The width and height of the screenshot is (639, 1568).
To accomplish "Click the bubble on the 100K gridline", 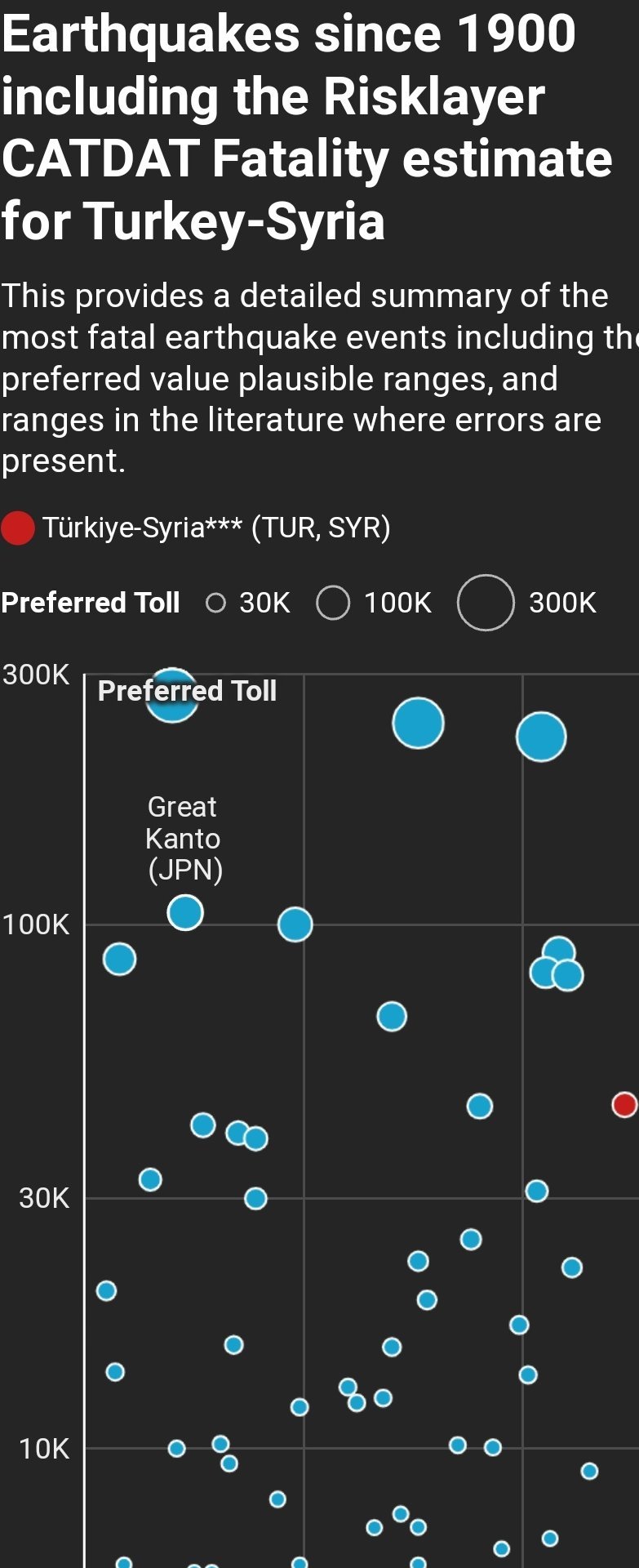I will pos(295,924).
